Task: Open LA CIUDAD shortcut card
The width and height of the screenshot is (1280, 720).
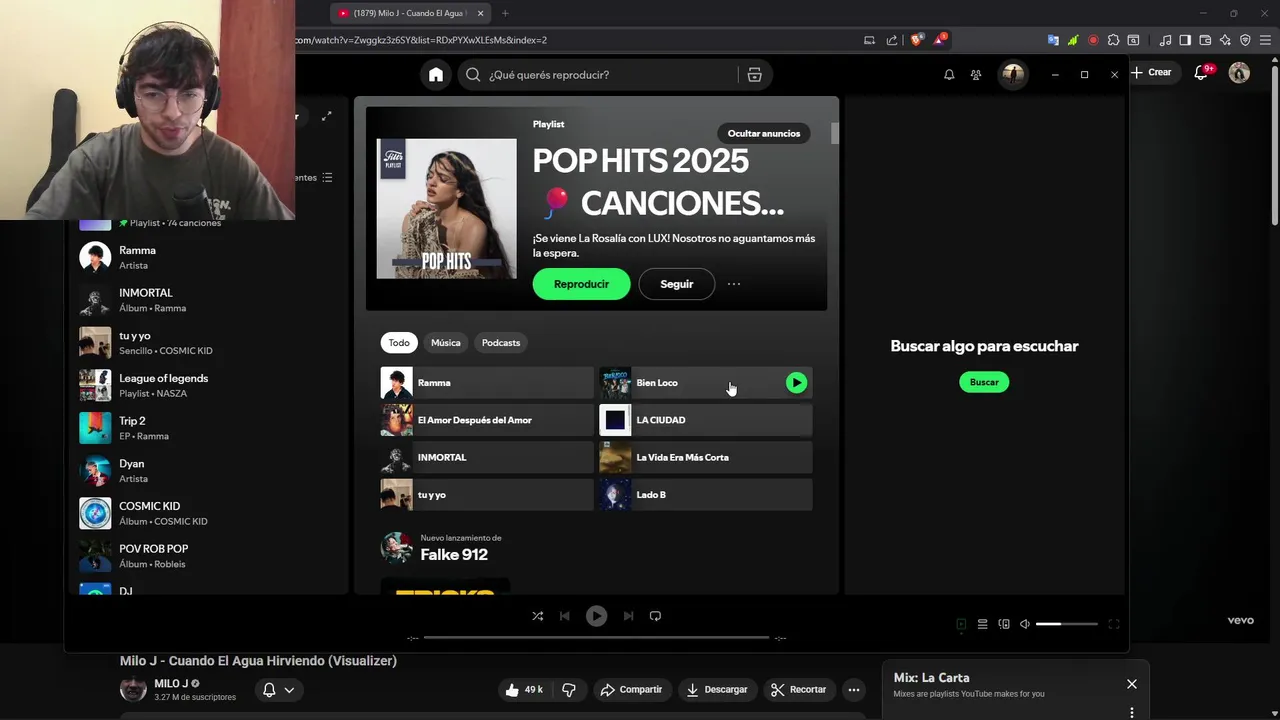Action: coord(706,420)
